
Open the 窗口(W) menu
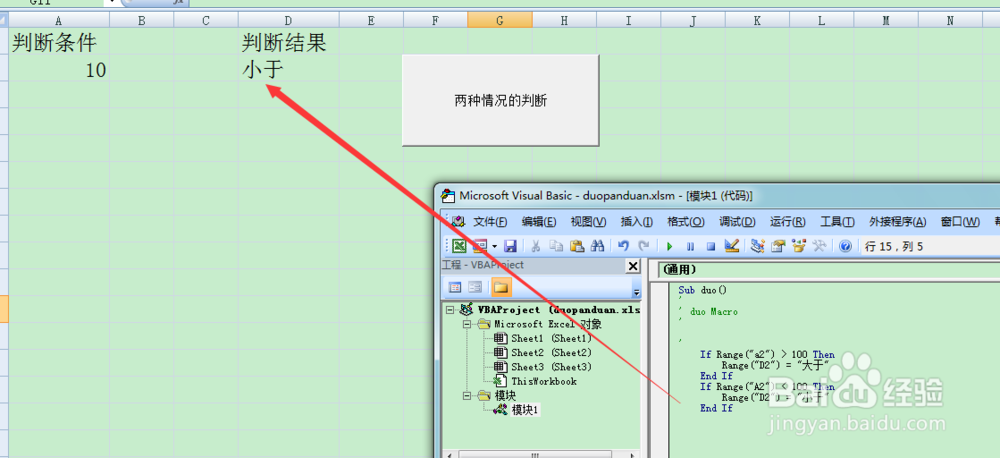click(x=960, y=222)
